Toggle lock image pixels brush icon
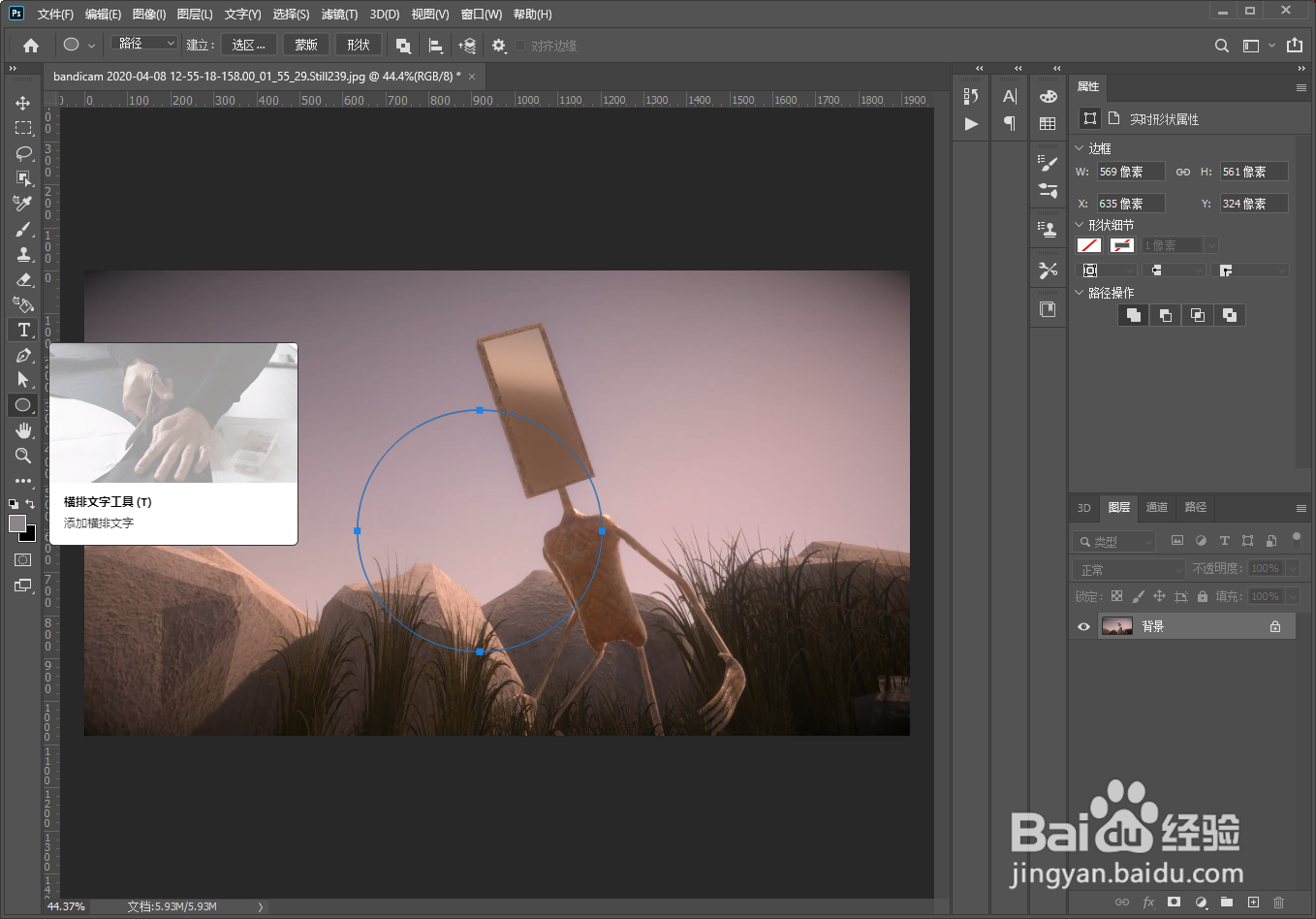Viewport: 1316px width, 919px height. coord(1138,596)
